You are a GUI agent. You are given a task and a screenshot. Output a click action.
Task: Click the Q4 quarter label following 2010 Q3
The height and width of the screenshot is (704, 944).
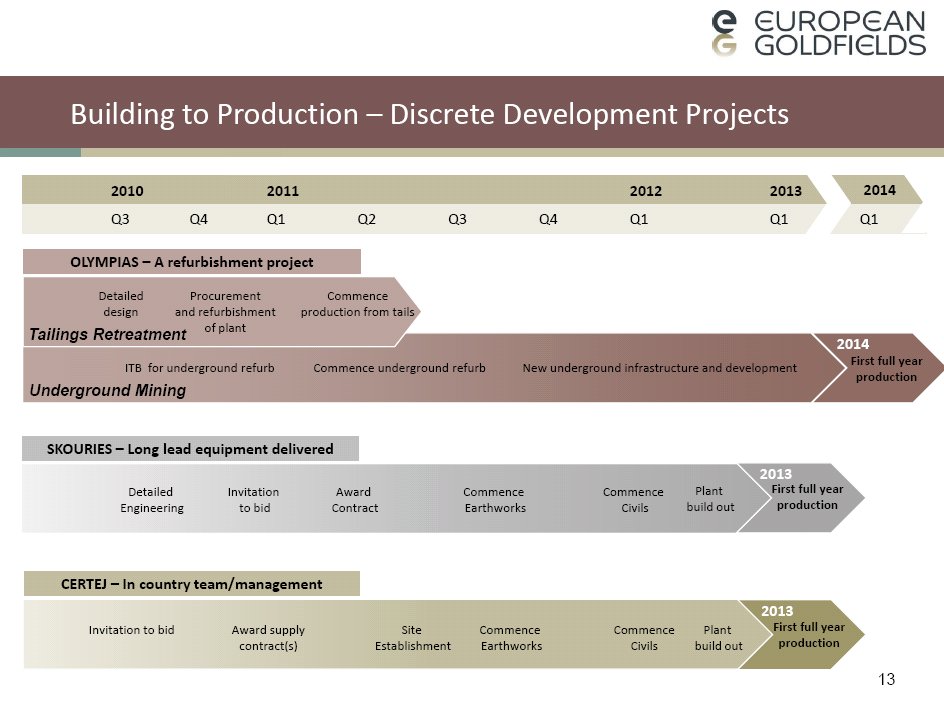click(199, 219)
